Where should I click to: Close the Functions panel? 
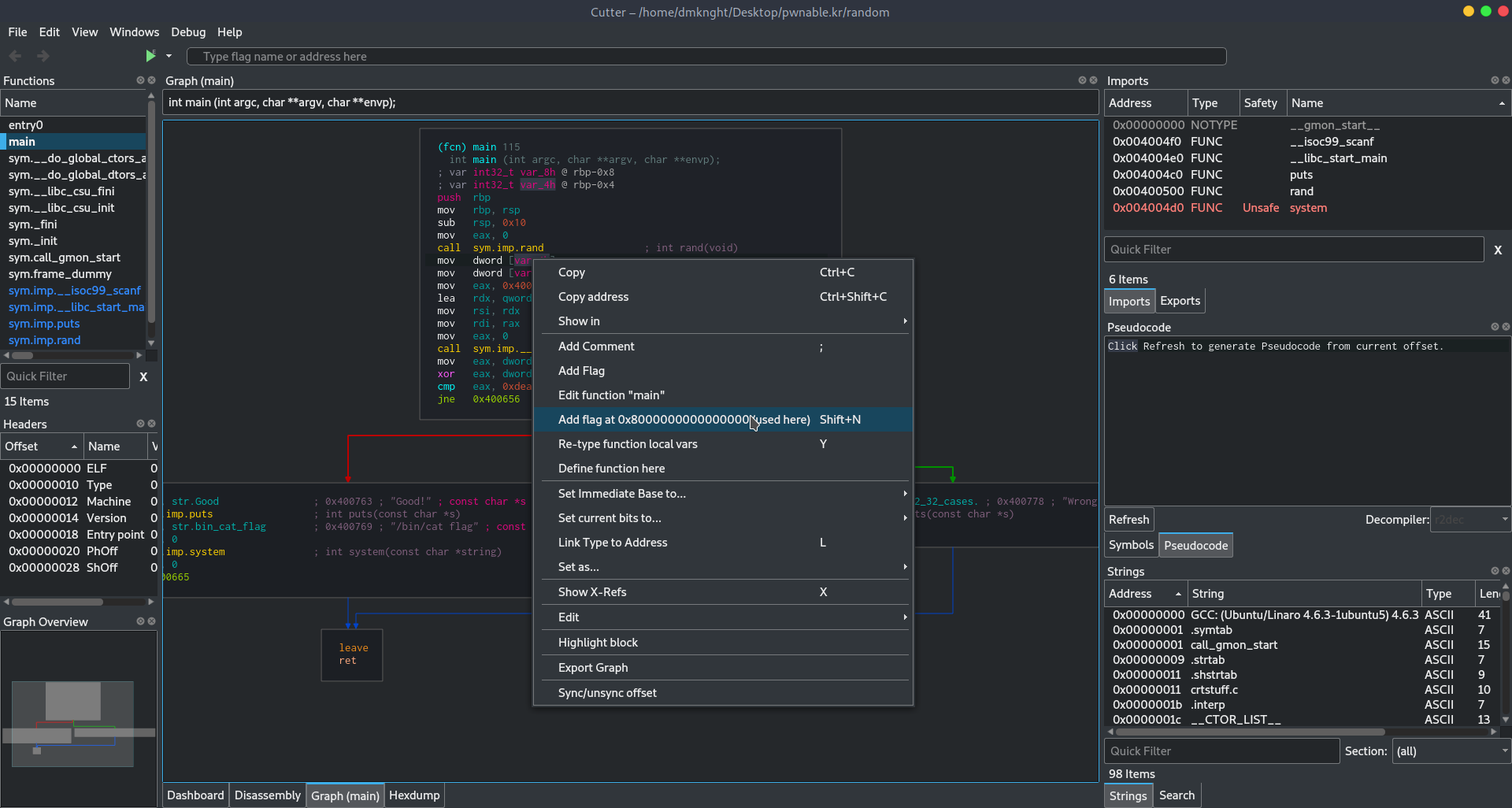tap(152, 80)
